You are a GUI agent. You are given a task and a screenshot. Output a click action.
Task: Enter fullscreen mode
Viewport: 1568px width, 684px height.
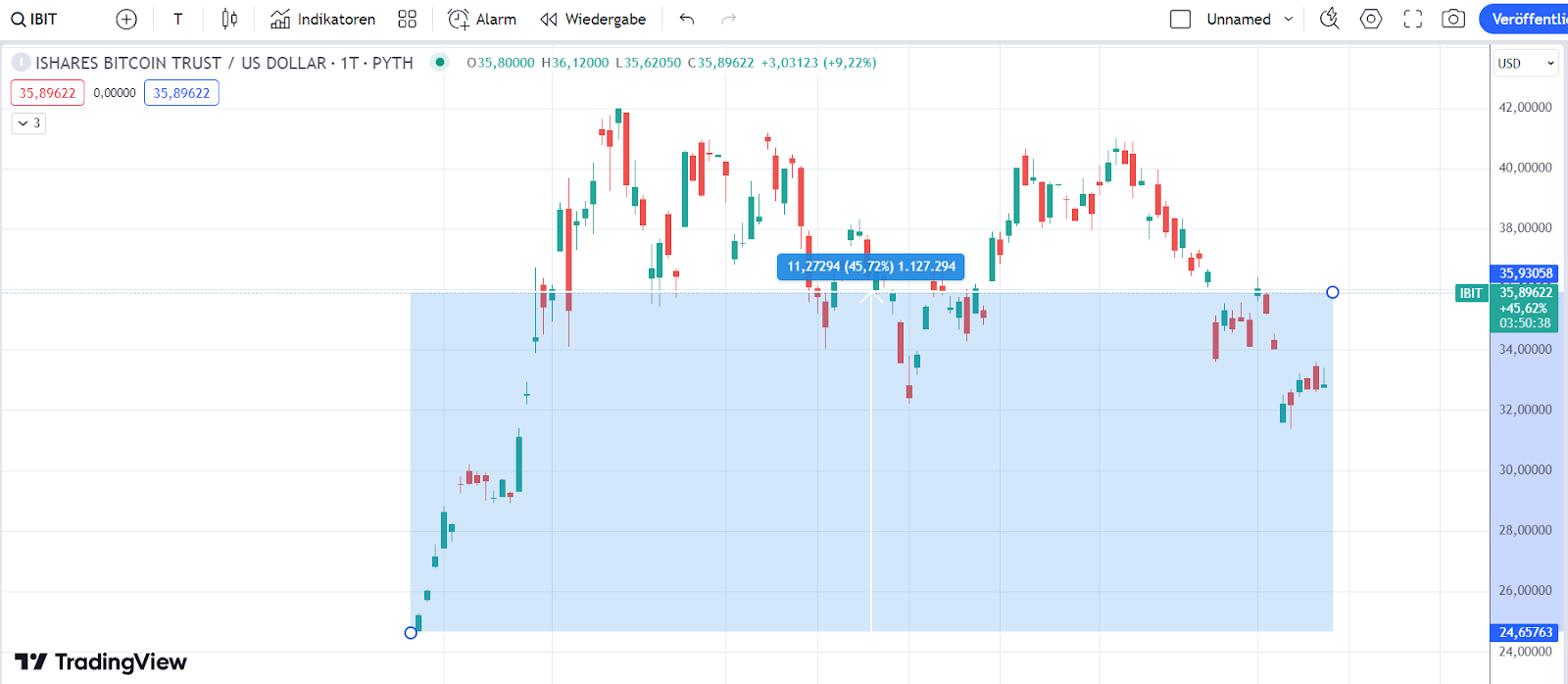coord(1413,19)
